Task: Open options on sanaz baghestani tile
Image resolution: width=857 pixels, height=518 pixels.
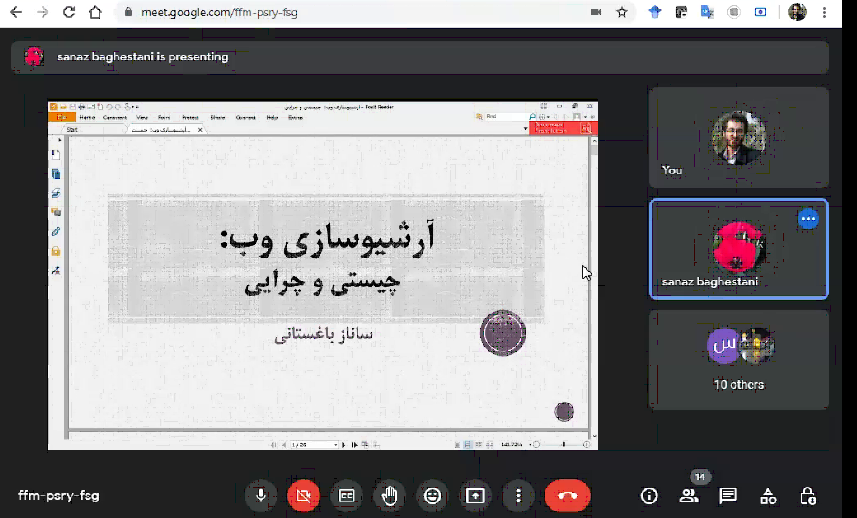Action: click(808, 219)
